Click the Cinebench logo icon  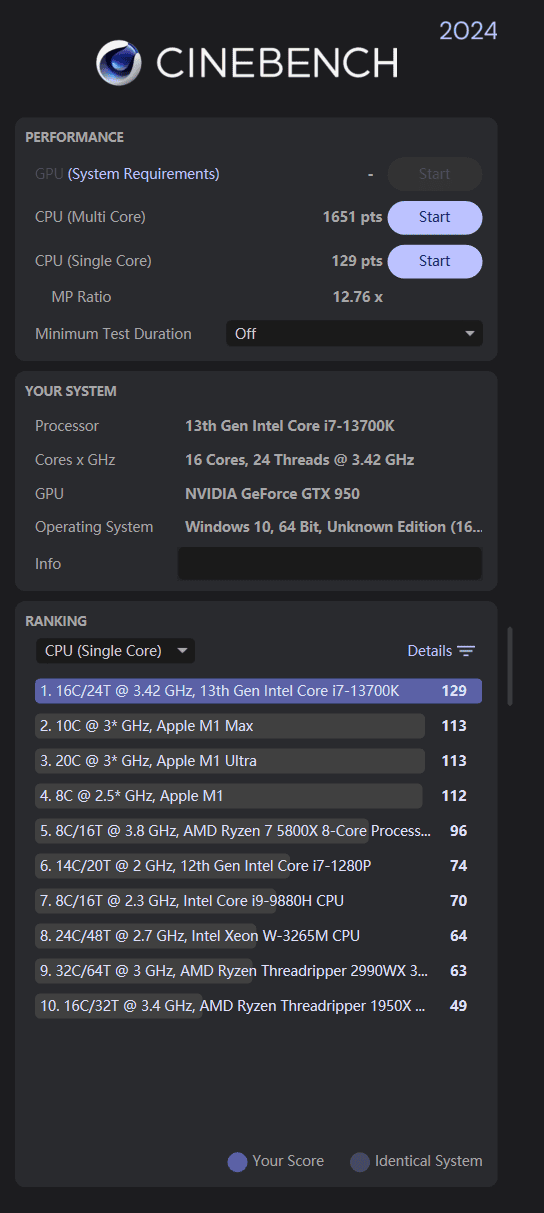click(119, 63)
